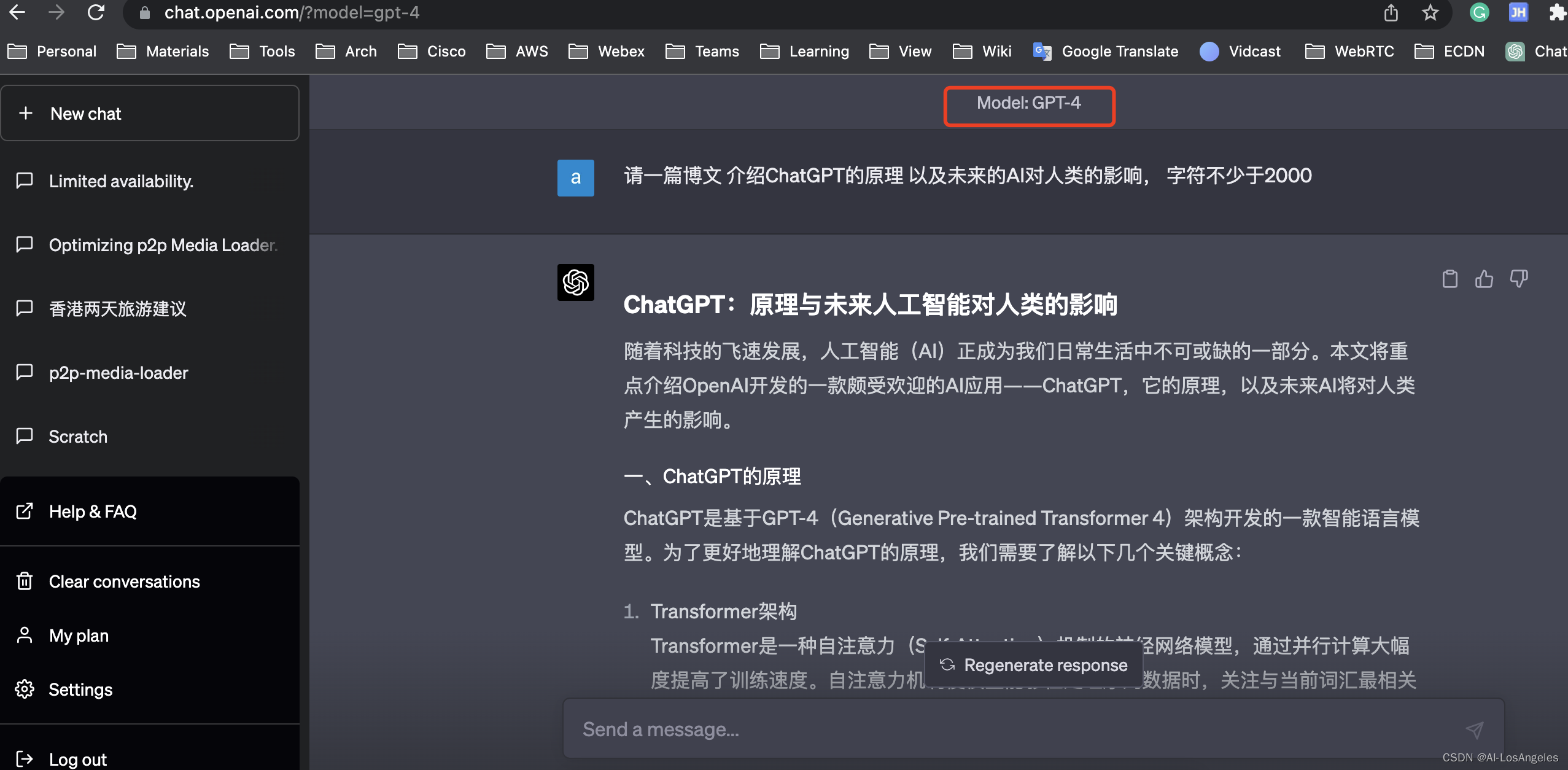Open the Cisco bookmarks folder
The height and width of the screenshot is (770, 1568).
click(x=432, y=51)
